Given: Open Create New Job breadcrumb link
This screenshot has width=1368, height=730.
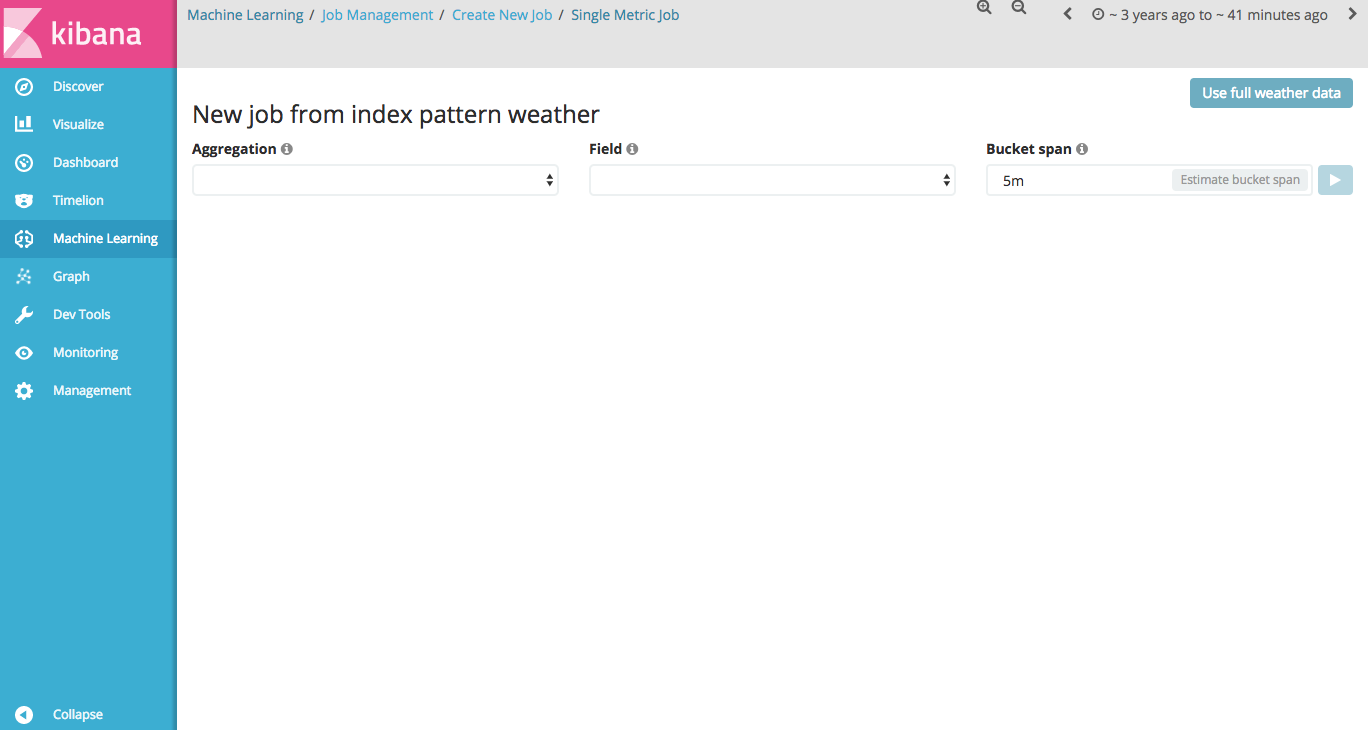Looking at the screenshot, I should [x=502, y=15].
